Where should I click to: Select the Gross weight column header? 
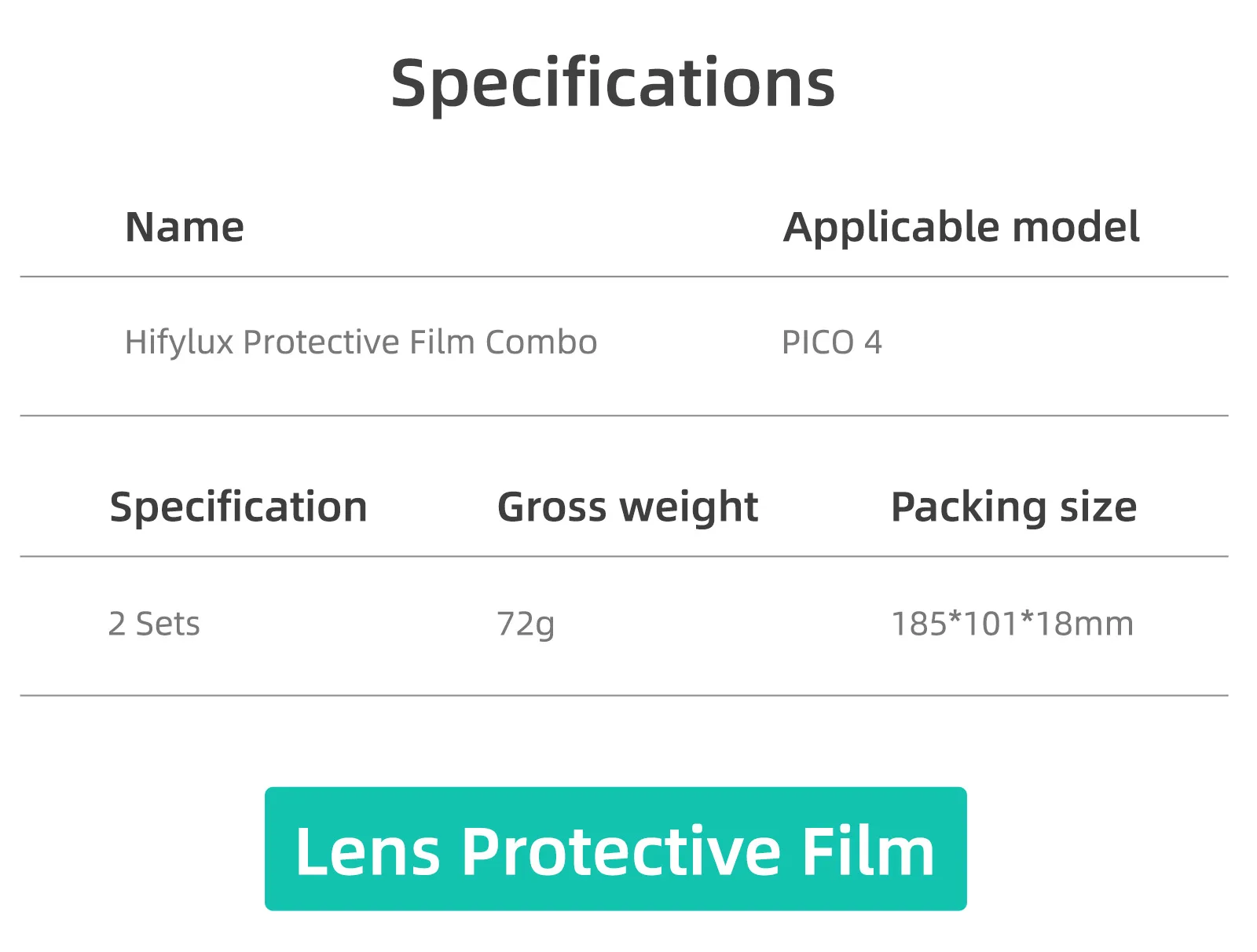[628, 507]
